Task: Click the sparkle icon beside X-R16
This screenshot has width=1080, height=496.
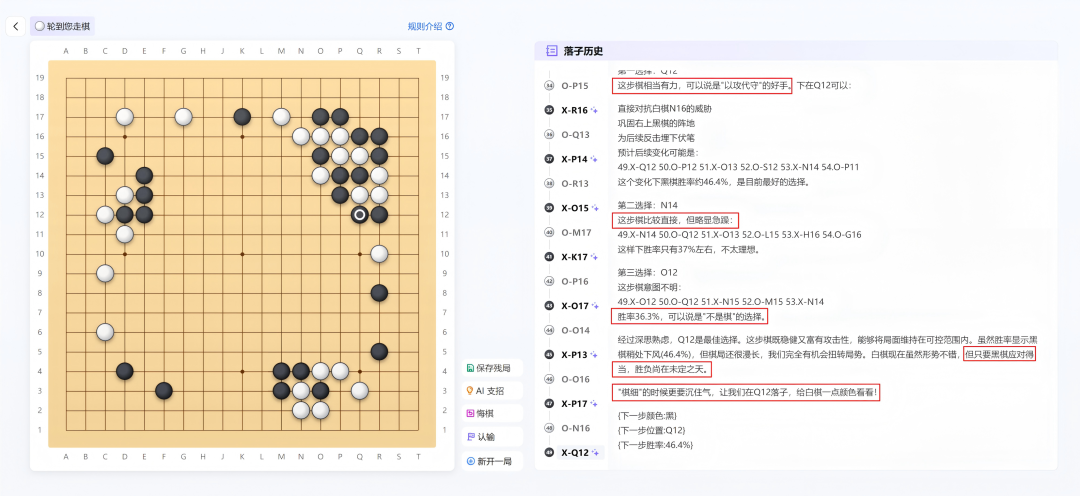Action: click(594, 111)
